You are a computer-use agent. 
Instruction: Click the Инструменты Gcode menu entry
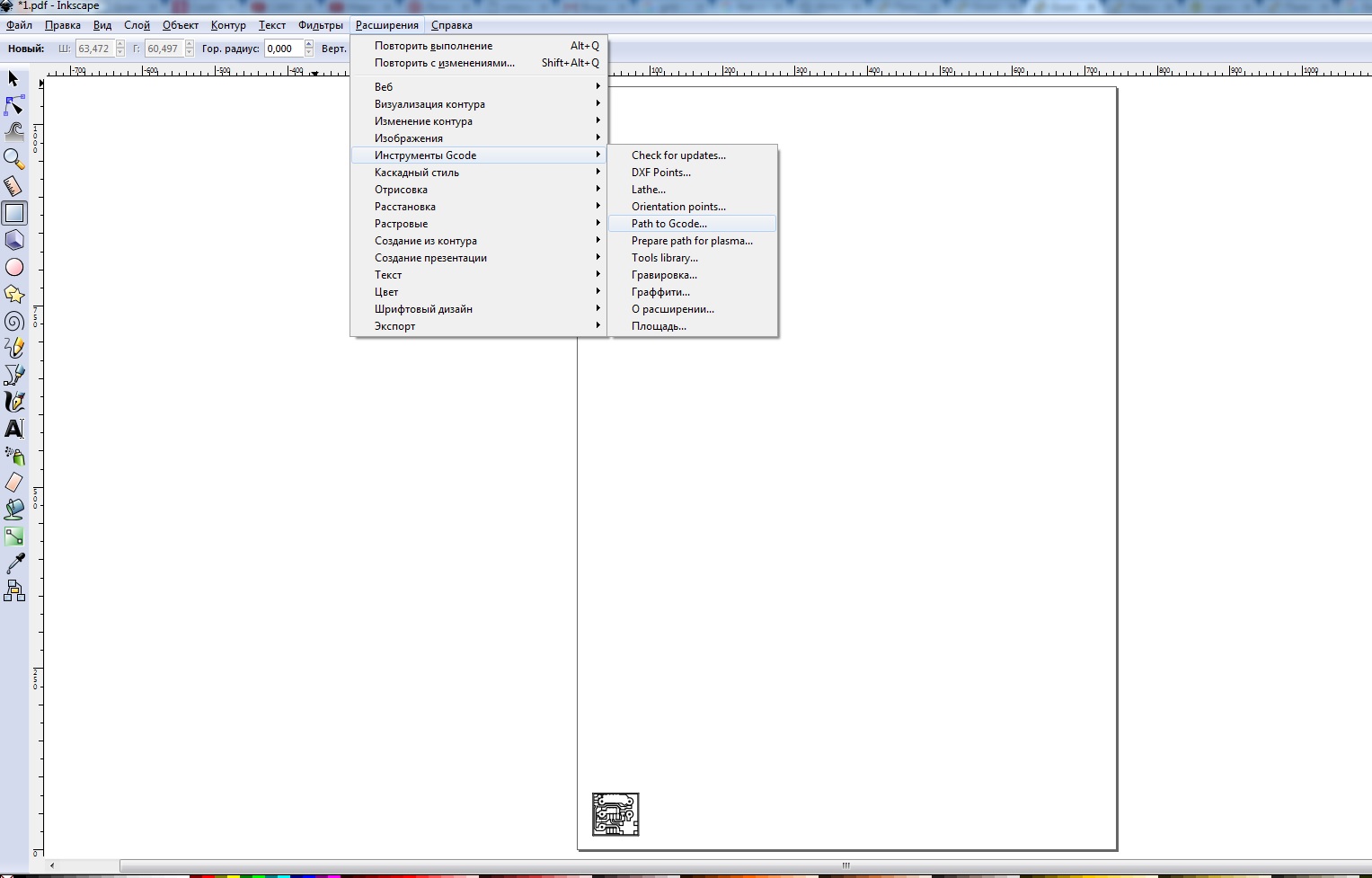click(479, 155)
